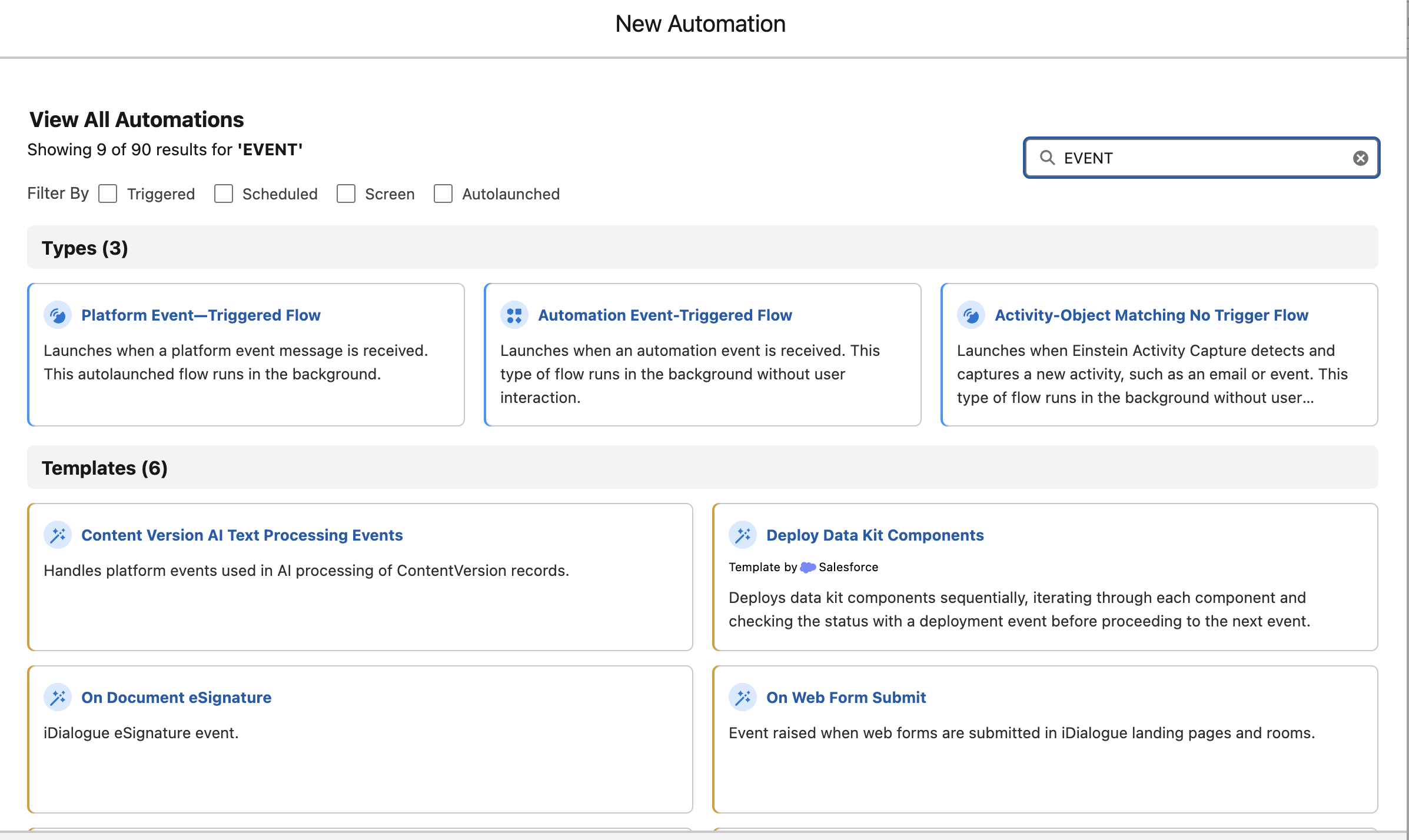Tick the Autolaunched filter checkbox
Image resolution: width=1409 pixels, height=840 pixels.
click(x=443, y=194)
